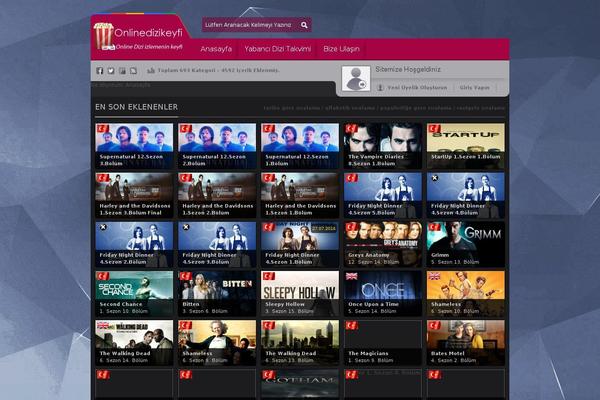Image resolution: width=600 pixels, height=400 pixels.
Task: Open the Twitter social icon
Action: point(111,70)
